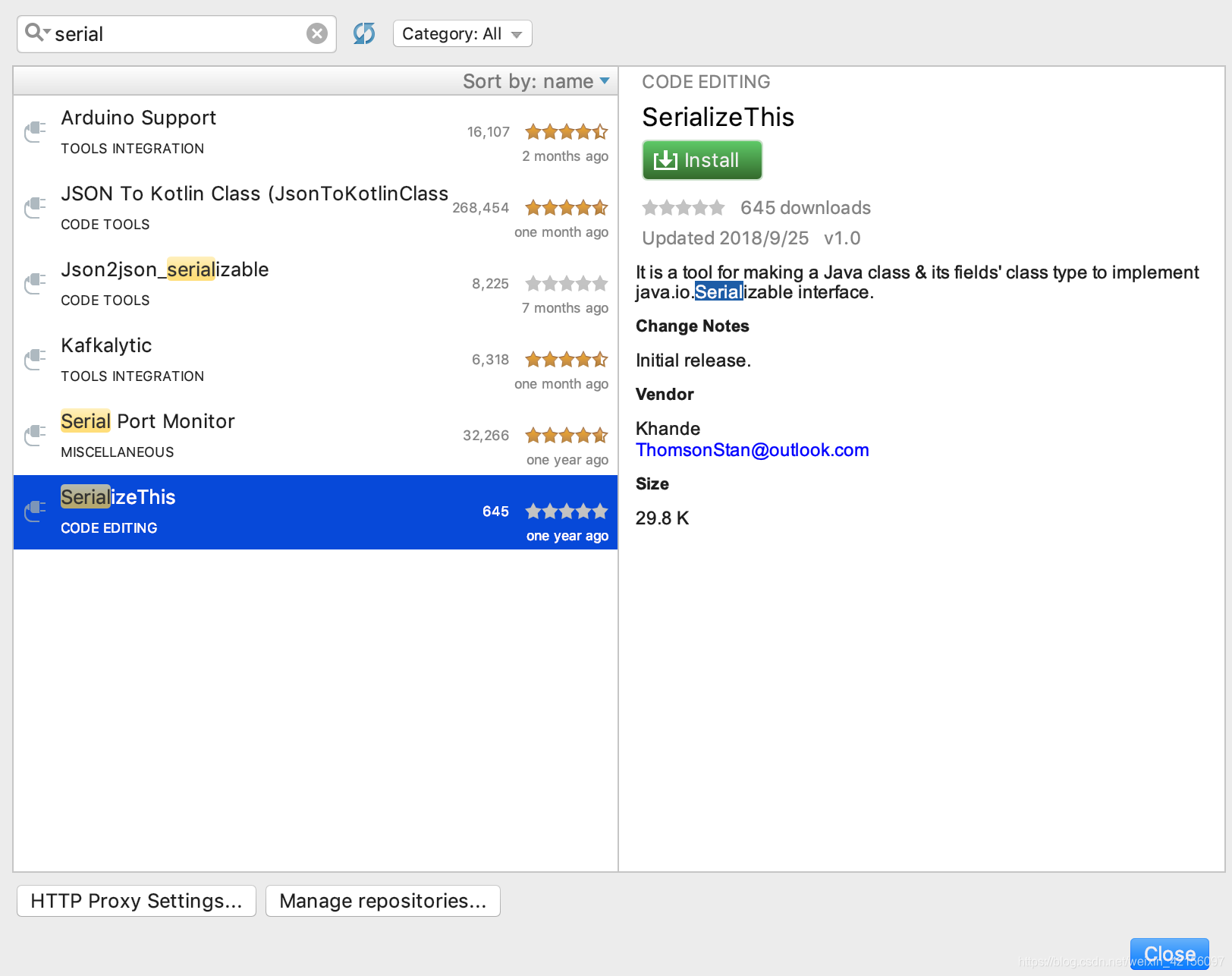Viewport: 1232px width, 976px height.
Task: Reload the plugin list
Action: [364, 33]
